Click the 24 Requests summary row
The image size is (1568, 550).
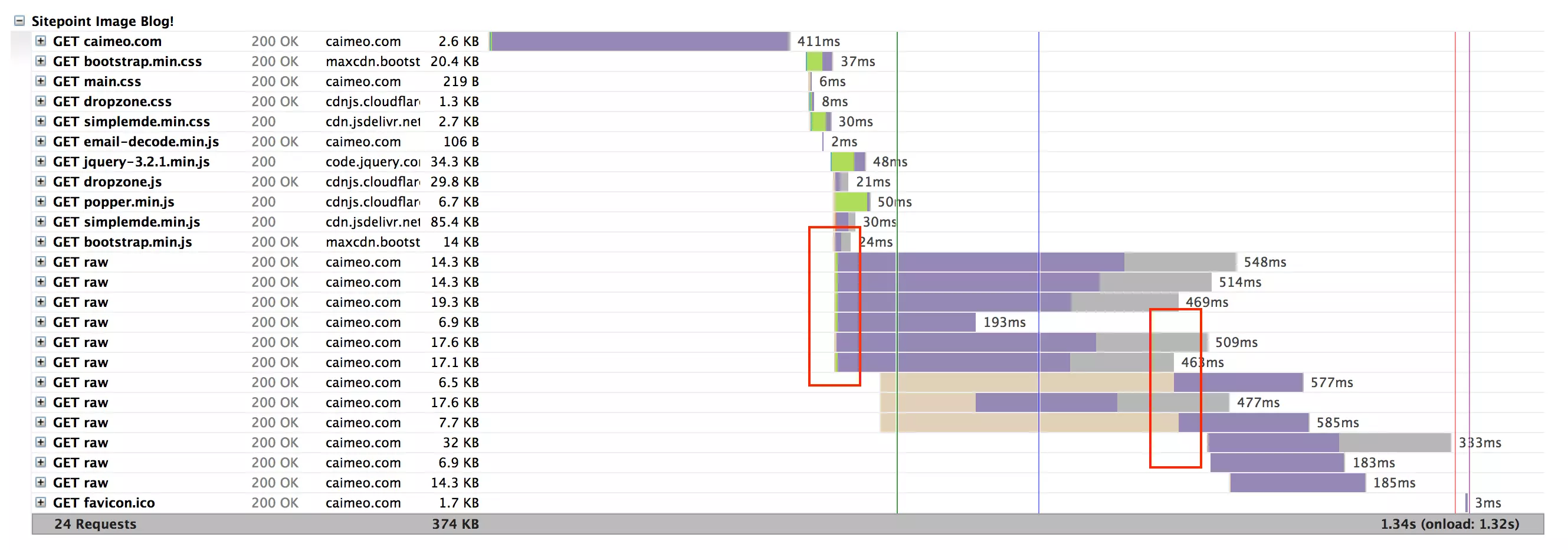point(95,524)
